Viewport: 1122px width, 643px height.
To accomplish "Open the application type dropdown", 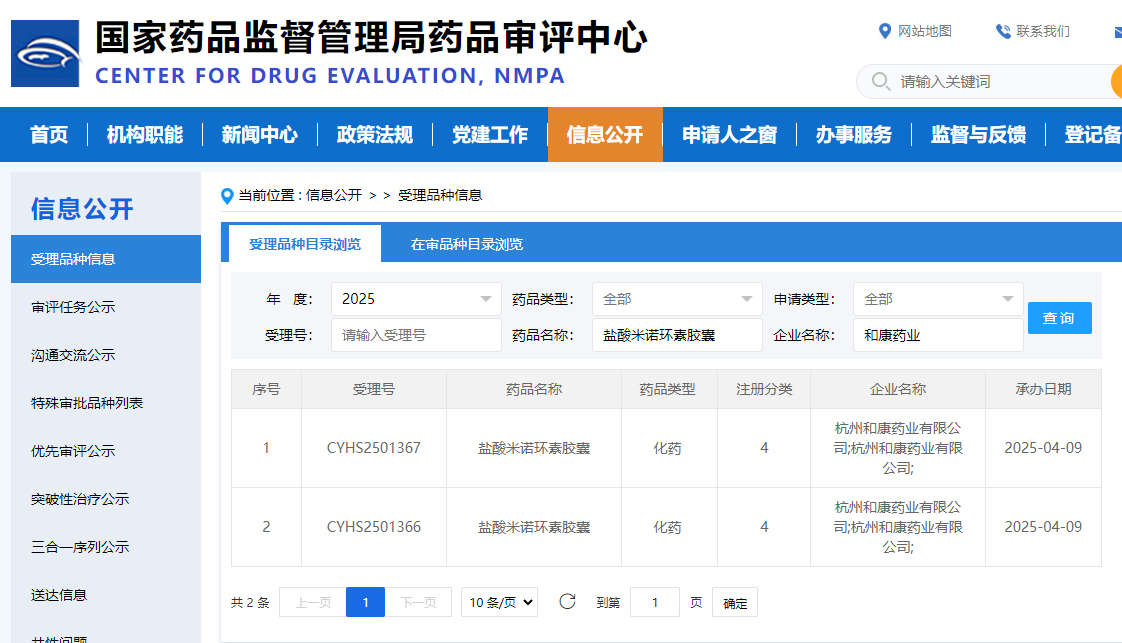I will pos(938,299).
